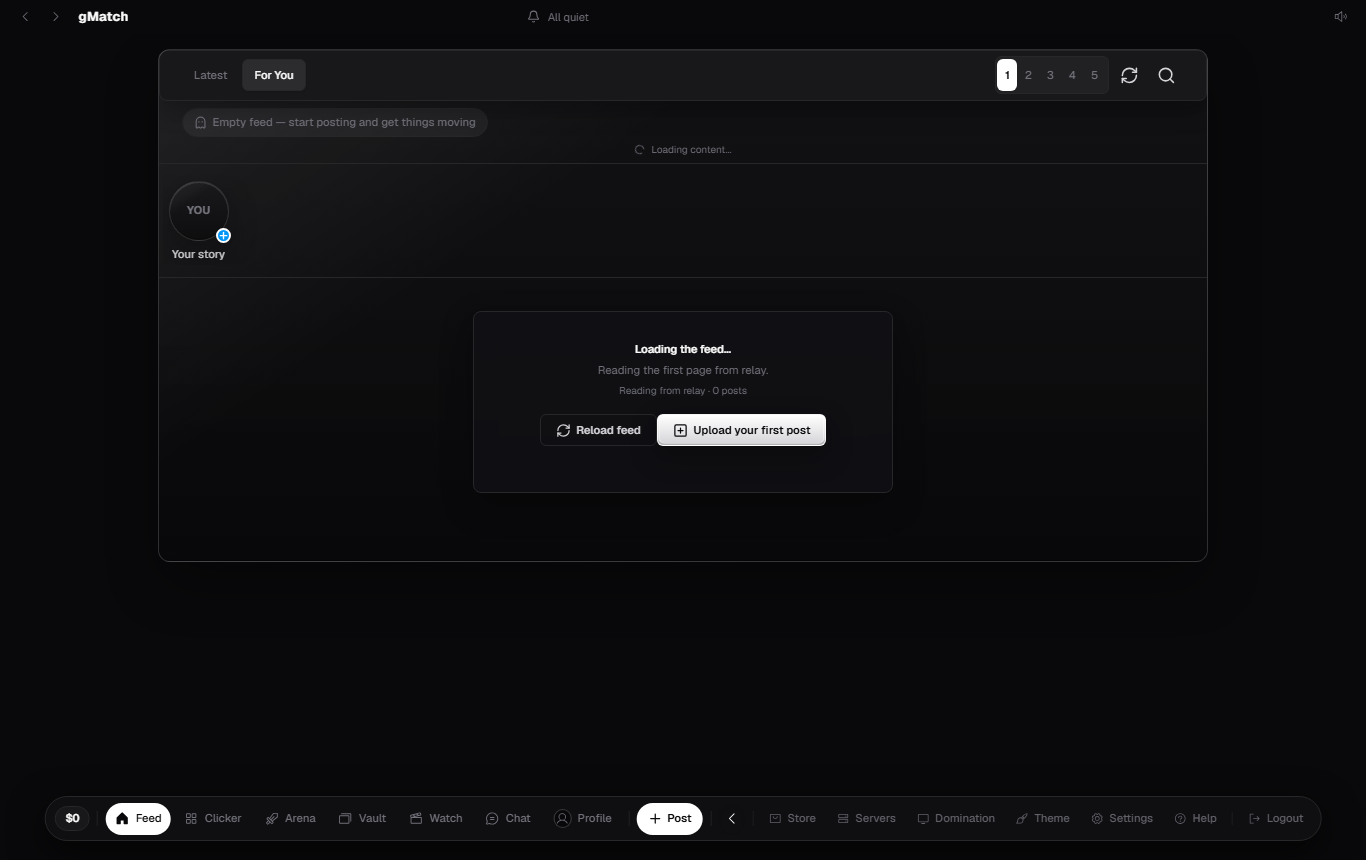Open the Help section
The height and width of the screenshot is (860, 1366).
point(1195,818)
